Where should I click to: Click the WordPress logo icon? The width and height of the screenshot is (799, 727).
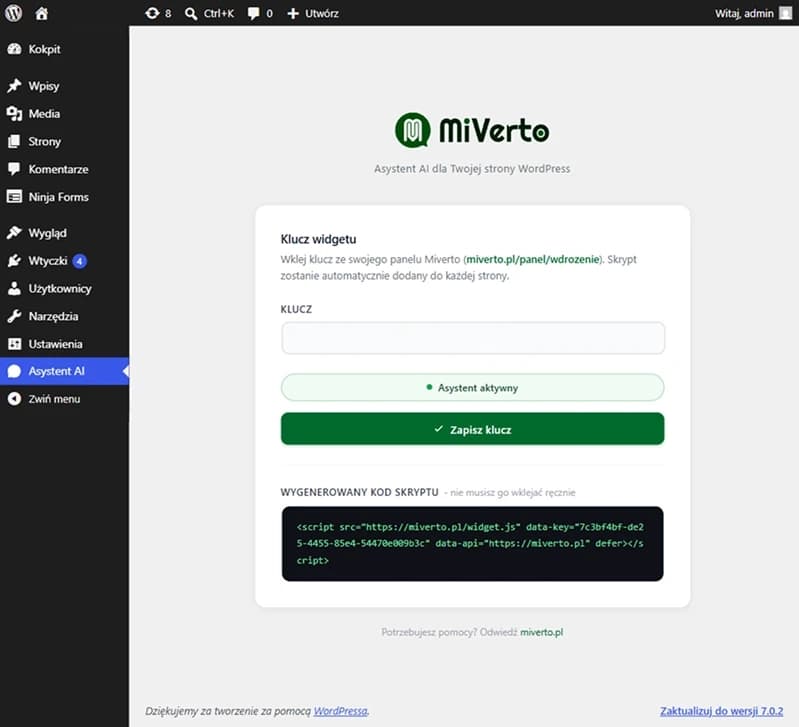(x=14, y=13)
